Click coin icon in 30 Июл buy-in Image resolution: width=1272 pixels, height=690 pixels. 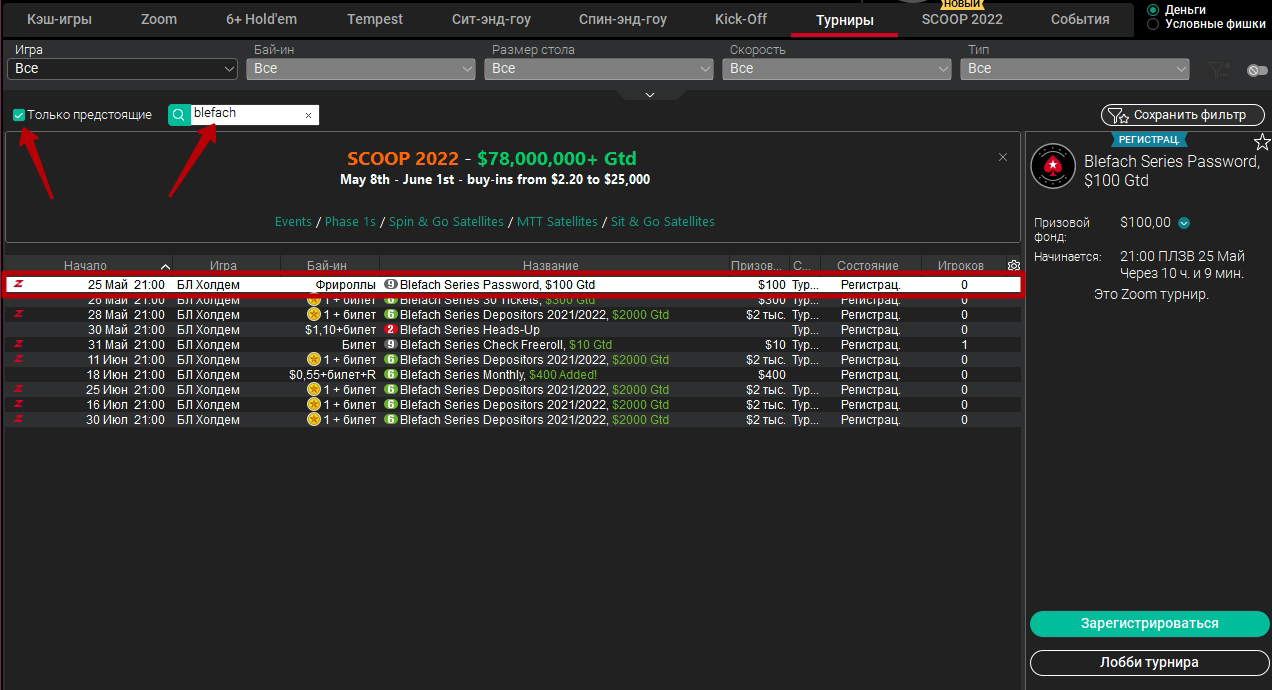click(x=314, y=419)
